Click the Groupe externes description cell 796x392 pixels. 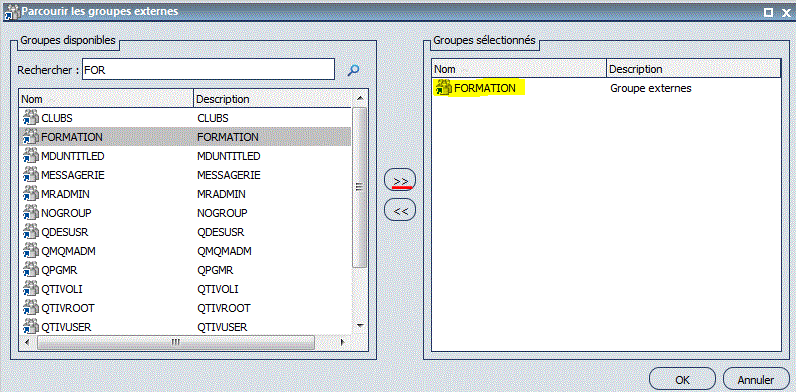click(651, 88)
